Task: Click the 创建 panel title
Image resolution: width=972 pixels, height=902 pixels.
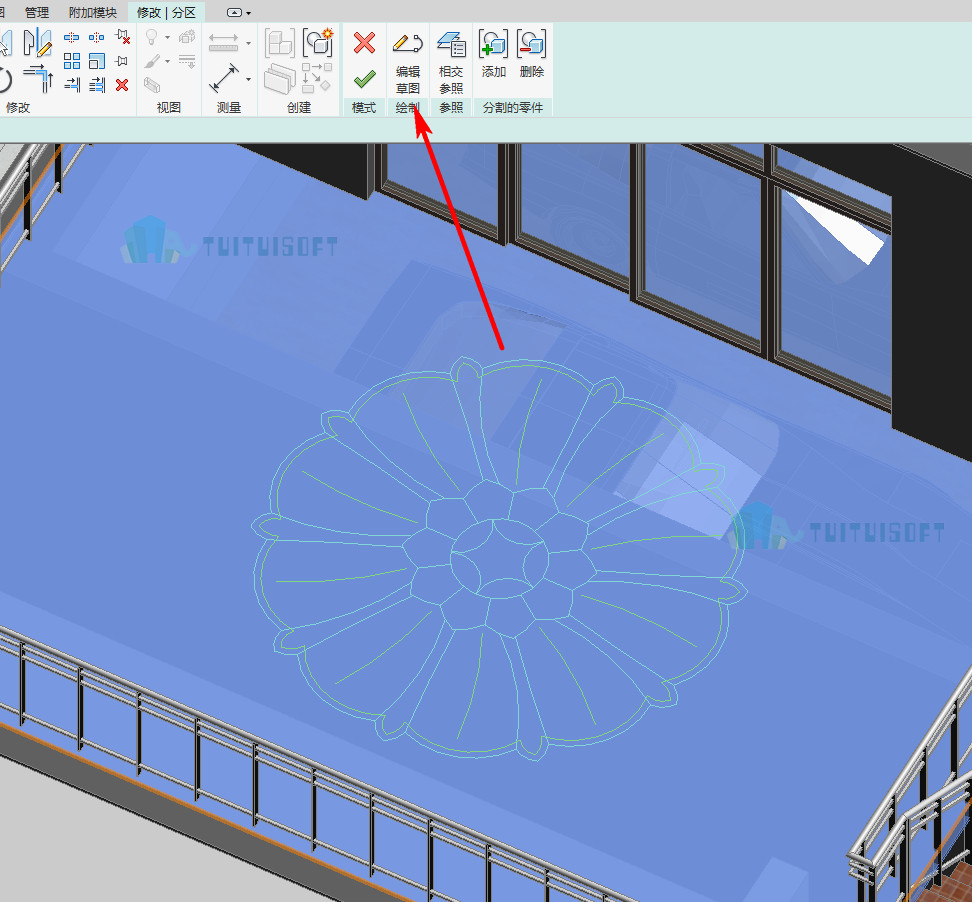Action: click(x=299, y=108)
